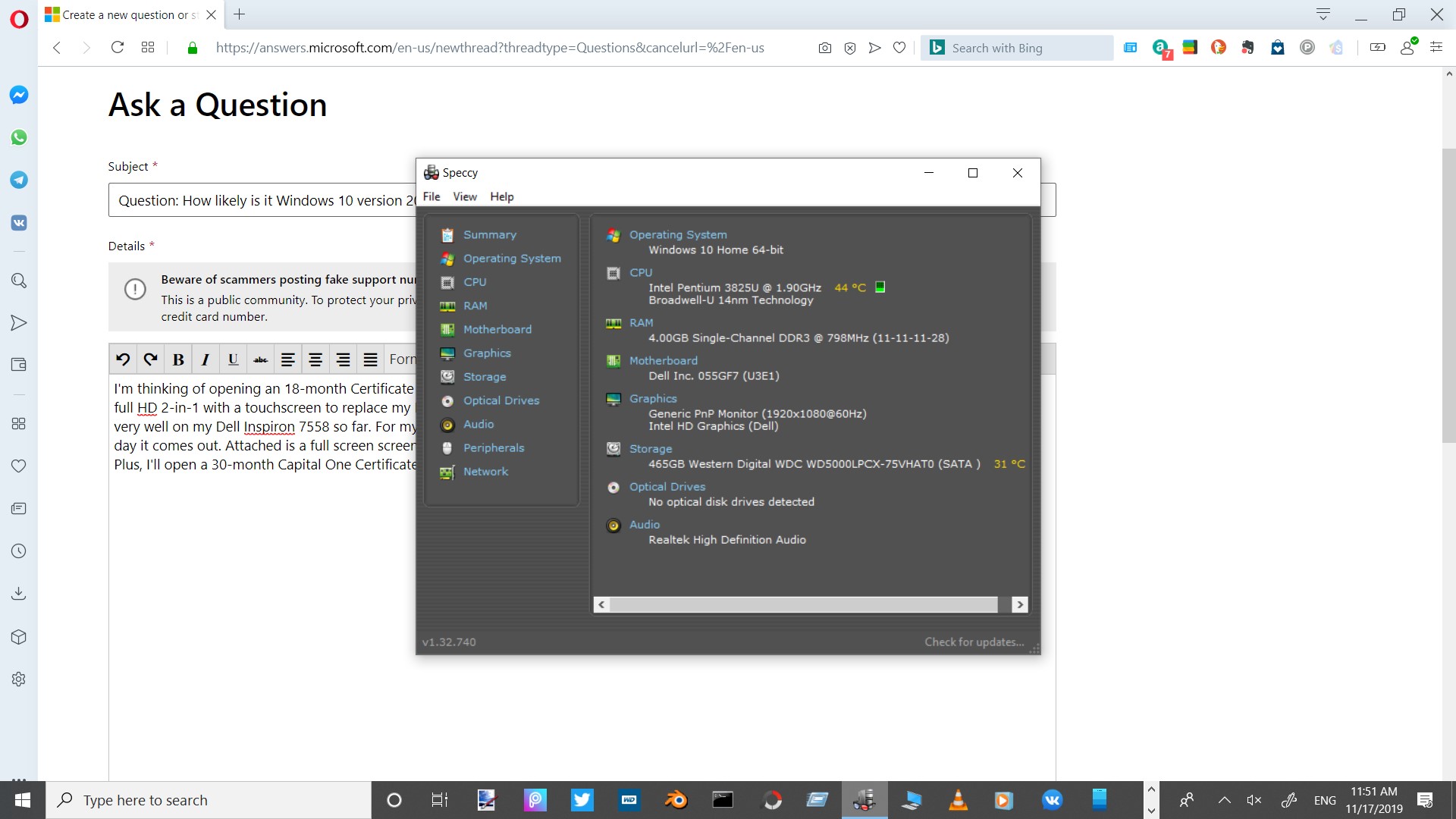The height and width of the screenshot is (819, 1456).
Task: Open Operating System heading in summary
Action: pos(678,235)
